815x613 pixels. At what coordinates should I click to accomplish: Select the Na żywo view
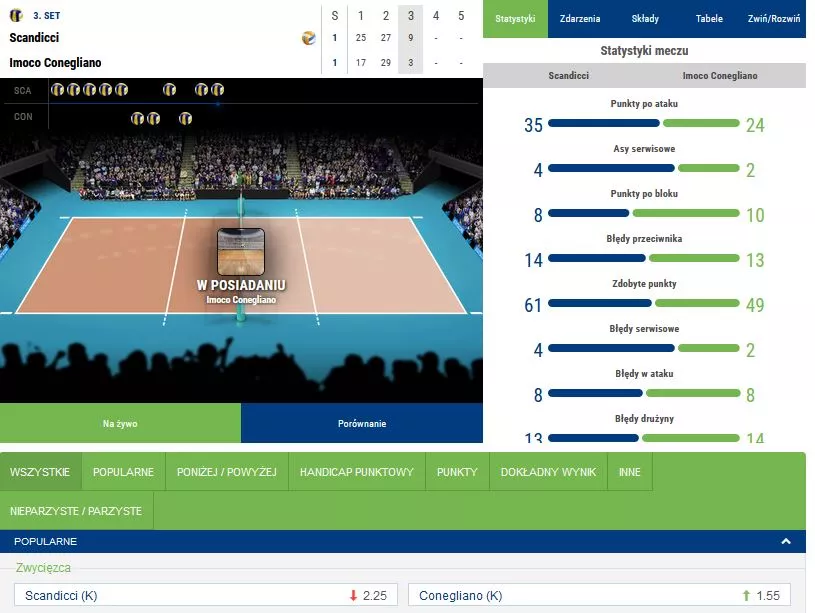pyautogui.click(x=121, y=423)
